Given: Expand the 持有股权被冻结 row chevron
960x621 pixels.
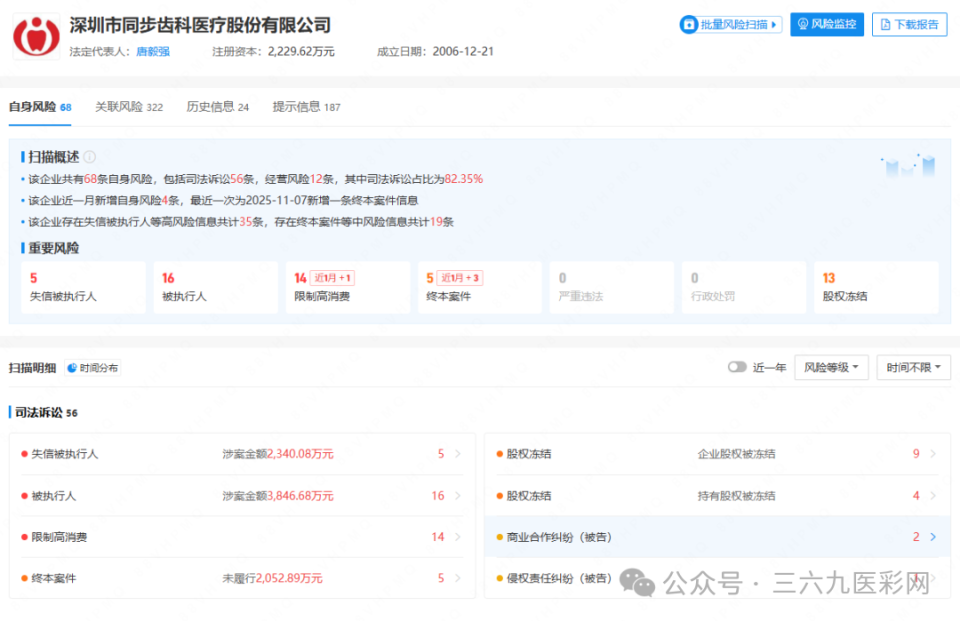Looking at the screenshot, I should pyautogui.click(x=933, y=495).
